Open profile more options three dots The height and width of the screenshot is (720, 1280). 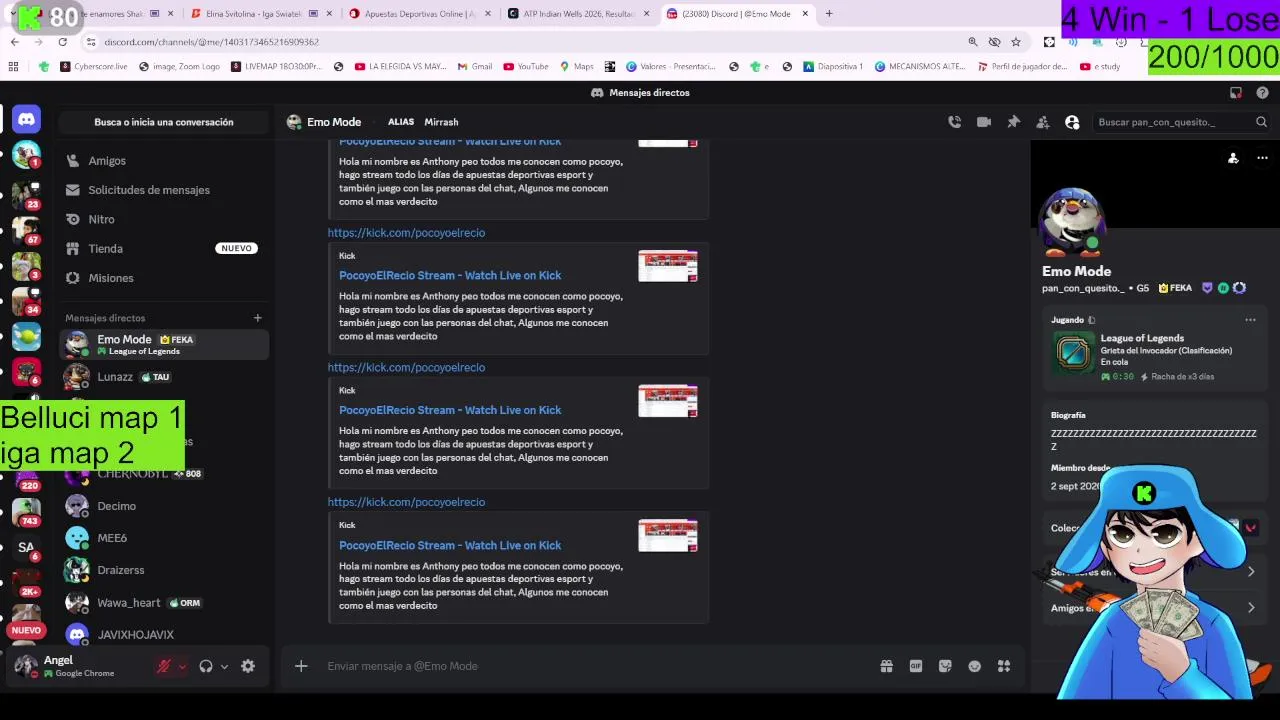(x=1262, y=158)
